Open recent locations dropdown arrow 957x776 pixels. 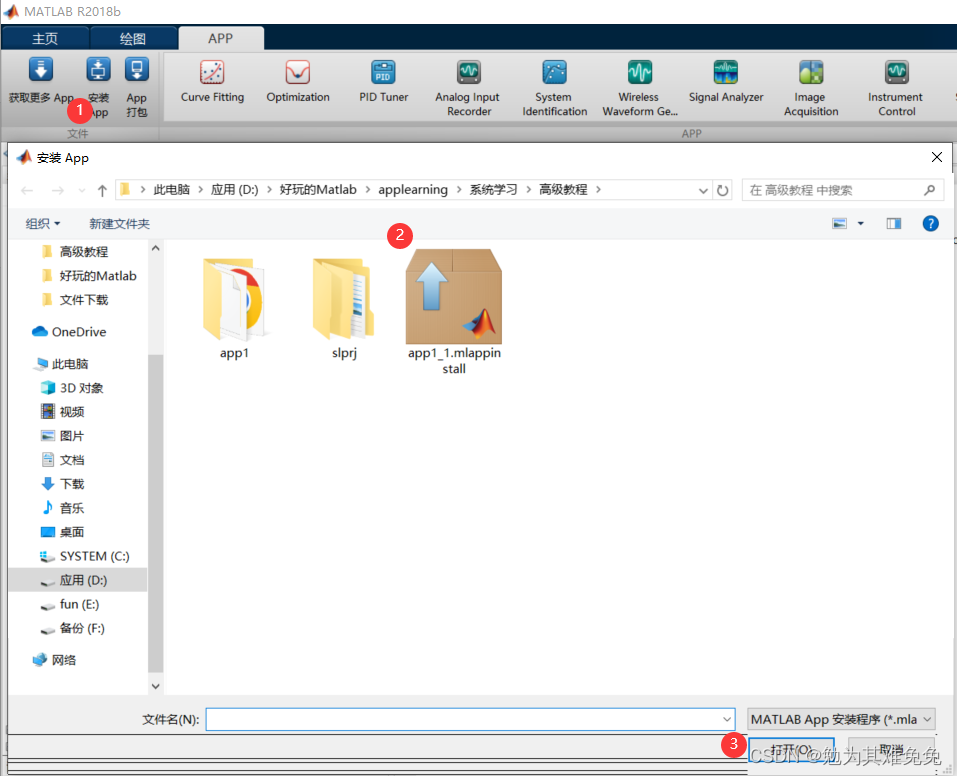tap(82, 190)
